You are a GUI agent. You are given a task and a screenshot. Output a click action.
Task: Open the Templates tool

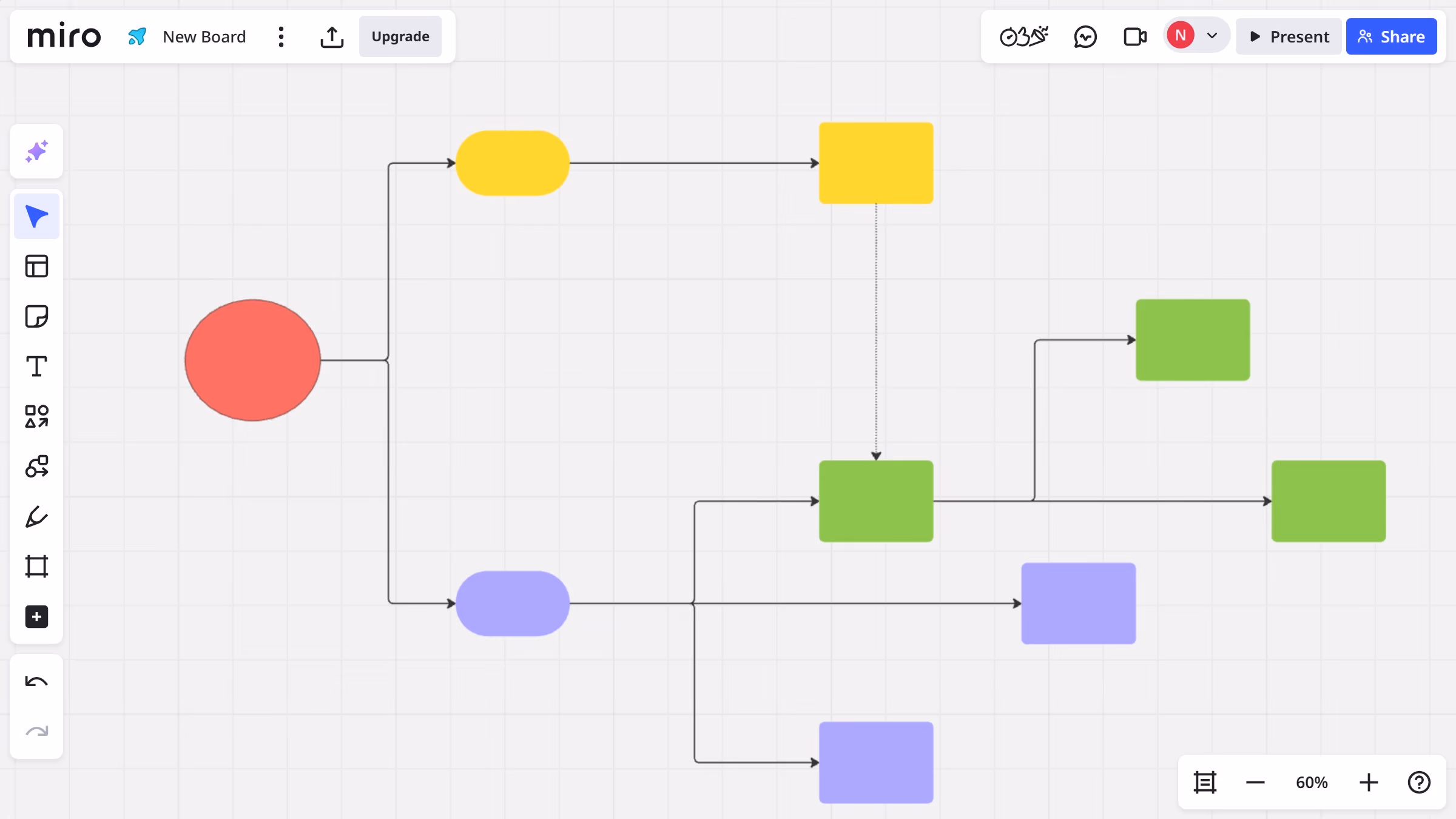pyautogui.click(x=36, y=266)
